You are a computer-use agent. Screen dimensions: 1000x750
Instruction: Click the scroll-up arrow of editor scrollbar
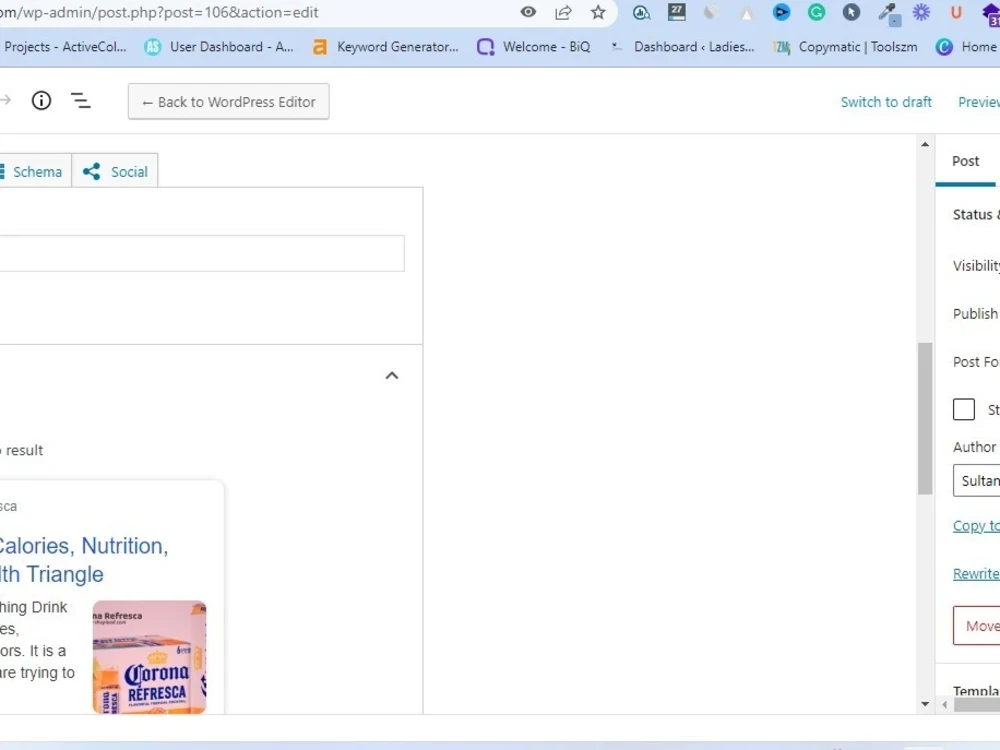(x=925, y=145)
